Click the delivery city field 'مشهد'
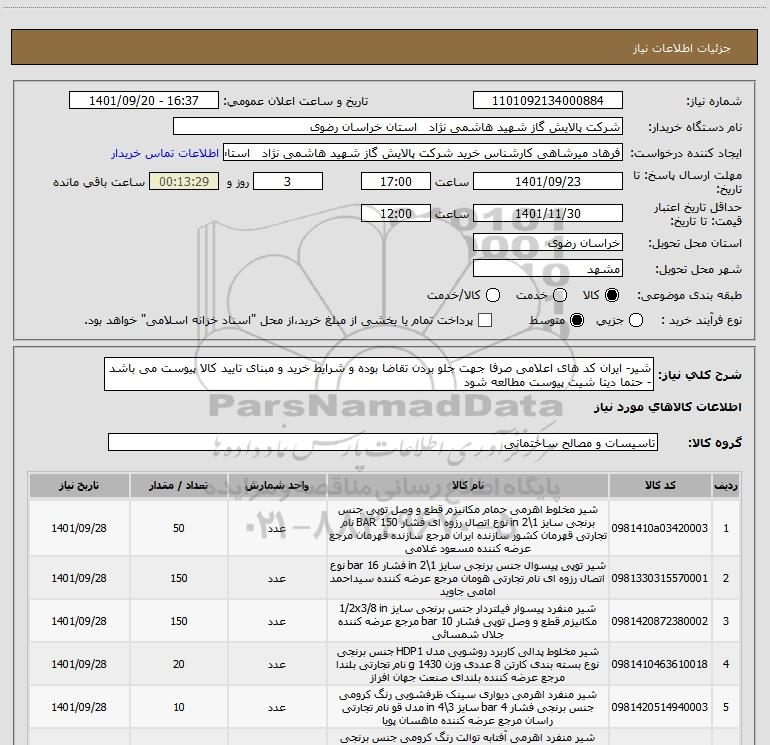This screenshot has width=770, height=745. coord(547,269)
